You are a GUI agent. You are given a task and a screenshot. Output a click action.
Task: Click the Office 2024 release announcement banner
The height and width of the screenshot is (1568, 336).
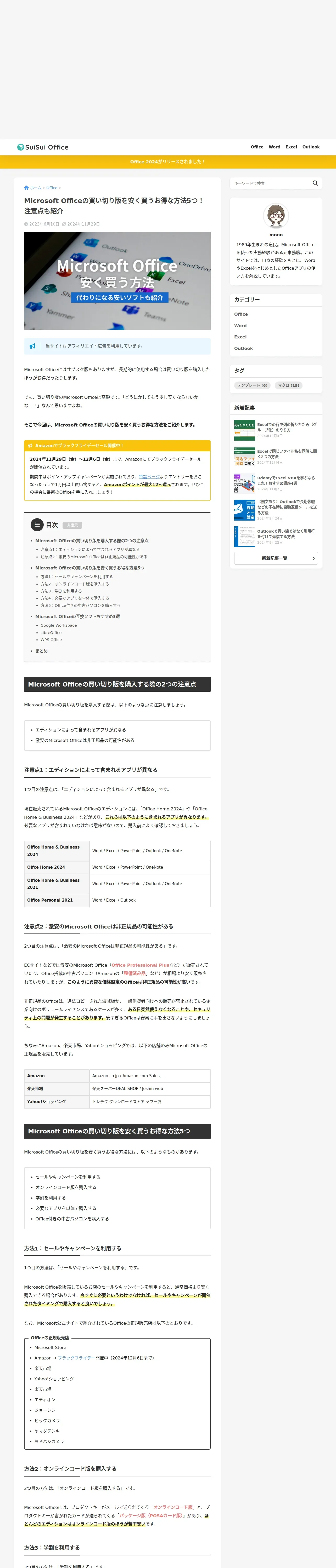point(168,162)
